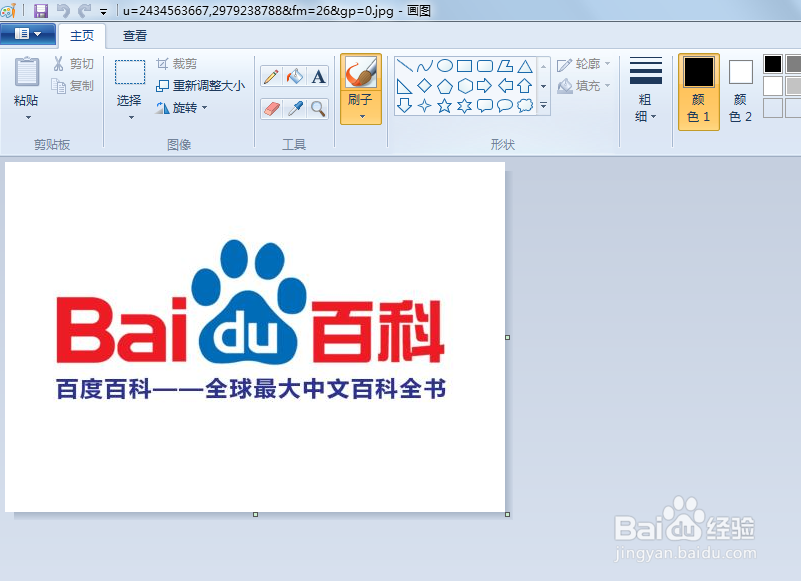
Task: Pick black from the color palette
Action: [x=773, y=64]
